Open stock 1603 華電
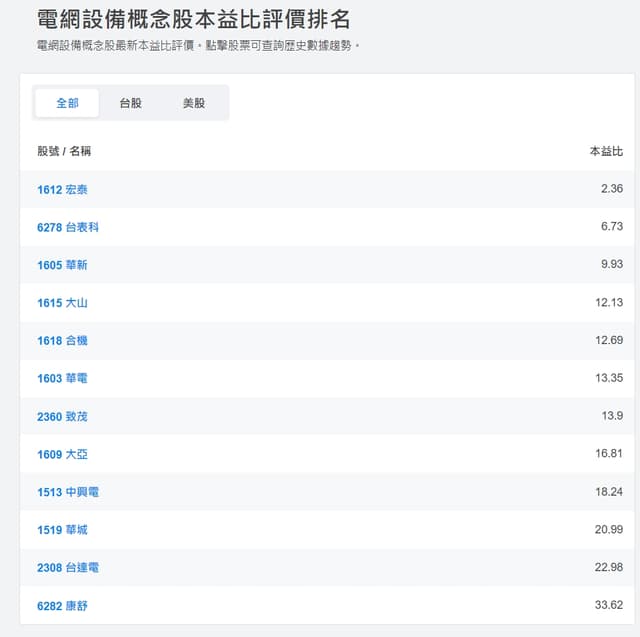The width and height of the screenshot is (640, 637). 62,378
